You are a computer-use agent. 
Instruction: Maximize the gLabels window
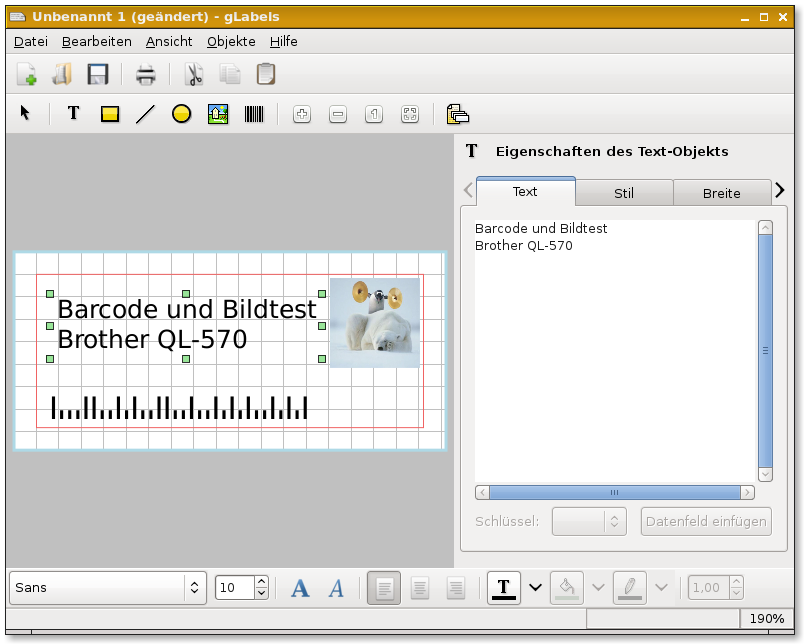[x=764, y=17]
